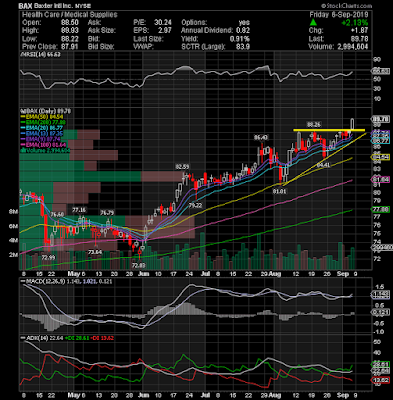Click the header Volume value 2,994,604
The width and height of the screenshot is (393, 400).
point(352,47)
